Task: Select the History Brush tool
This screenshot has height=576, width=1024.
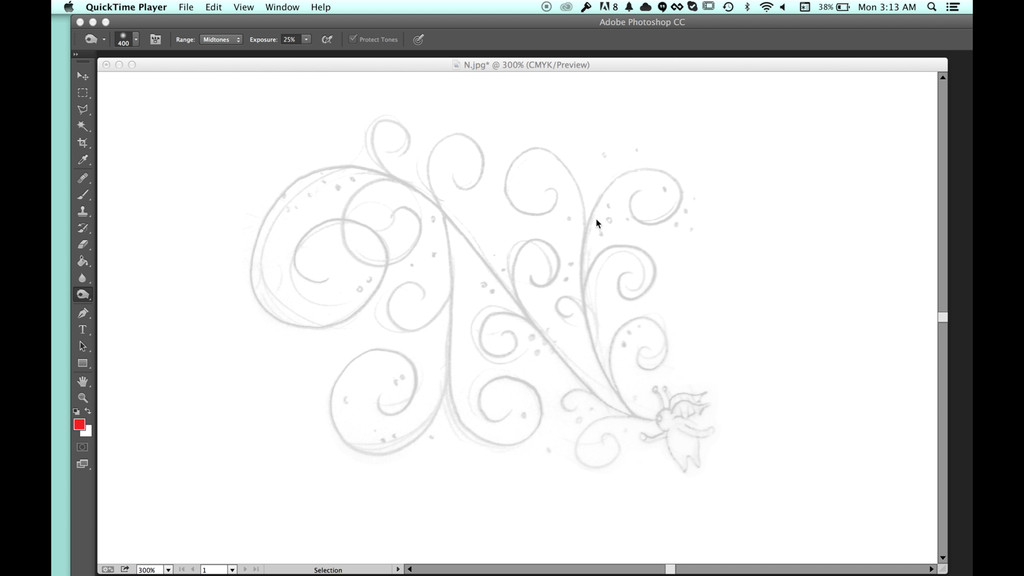Action: pyautogui.click(x=83, y=228)
